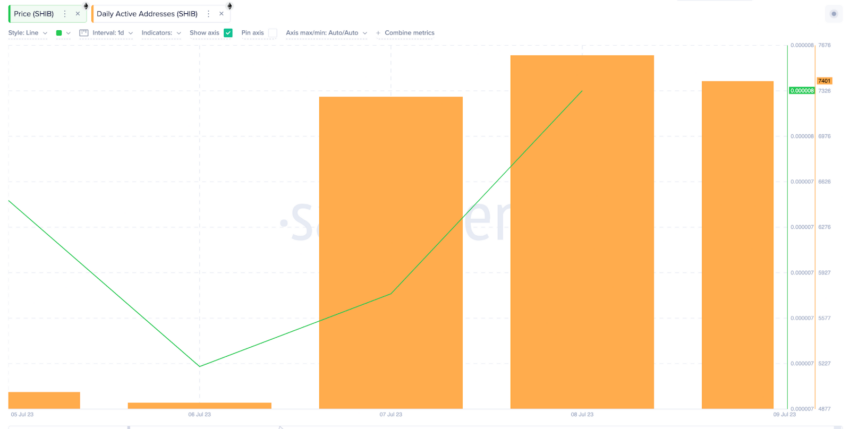Expand Axis max/min: Auto/Auto dropdown
850x429 pixels.
coord(326,33)
